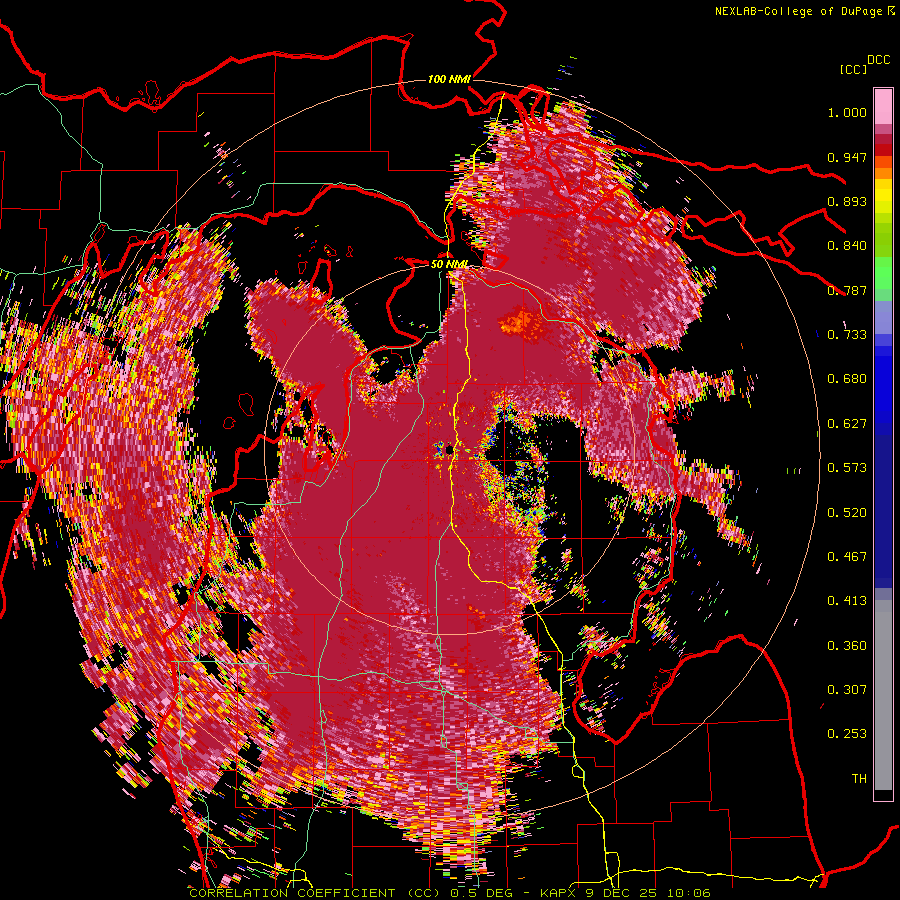Viewport: 900px width, 900px height.
Task: Select the 0.840 scale value
Action: coord(847,246)
